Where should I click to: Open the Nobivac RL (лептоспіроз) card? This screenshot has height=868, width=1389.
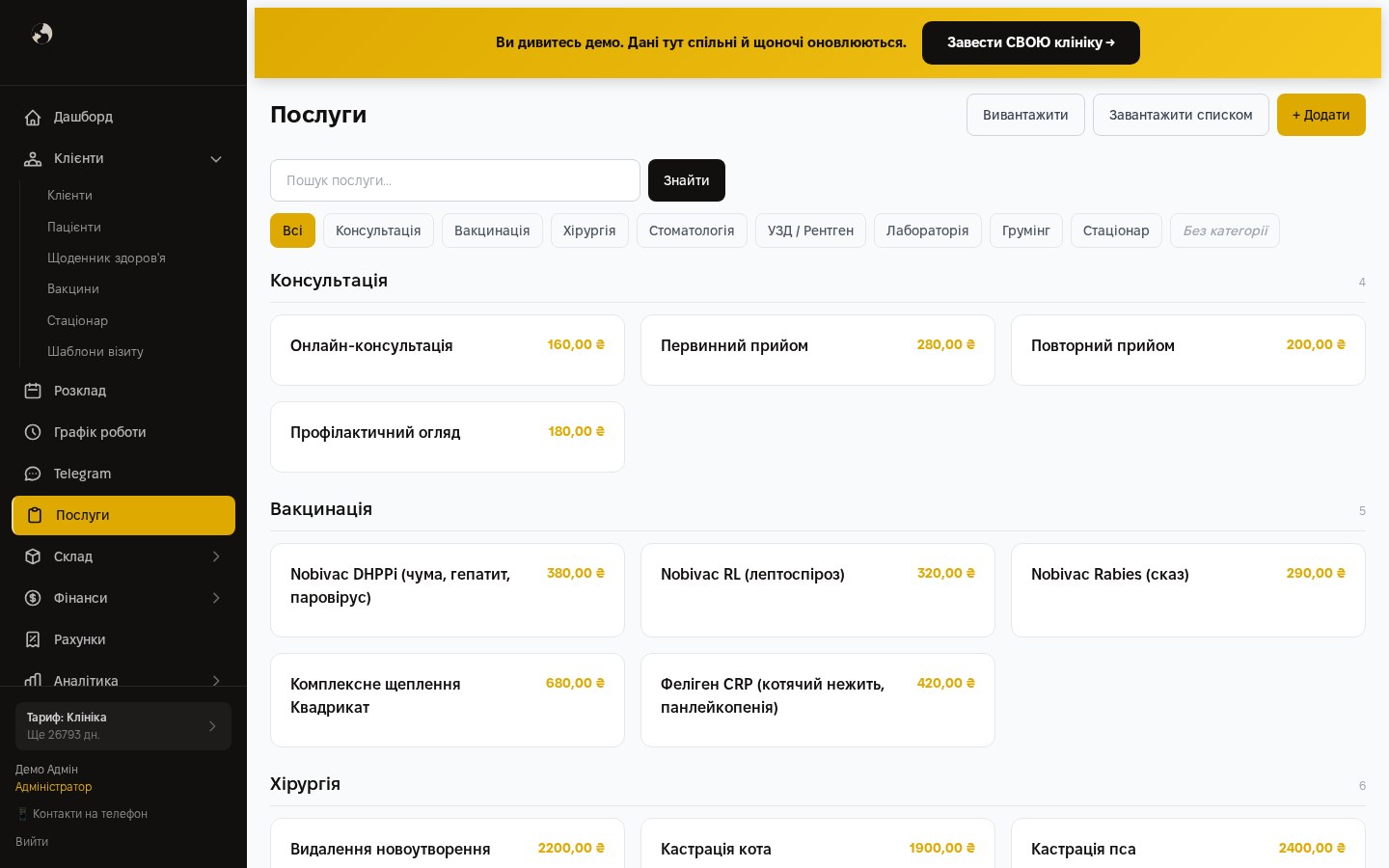click(x=818, y=590)
